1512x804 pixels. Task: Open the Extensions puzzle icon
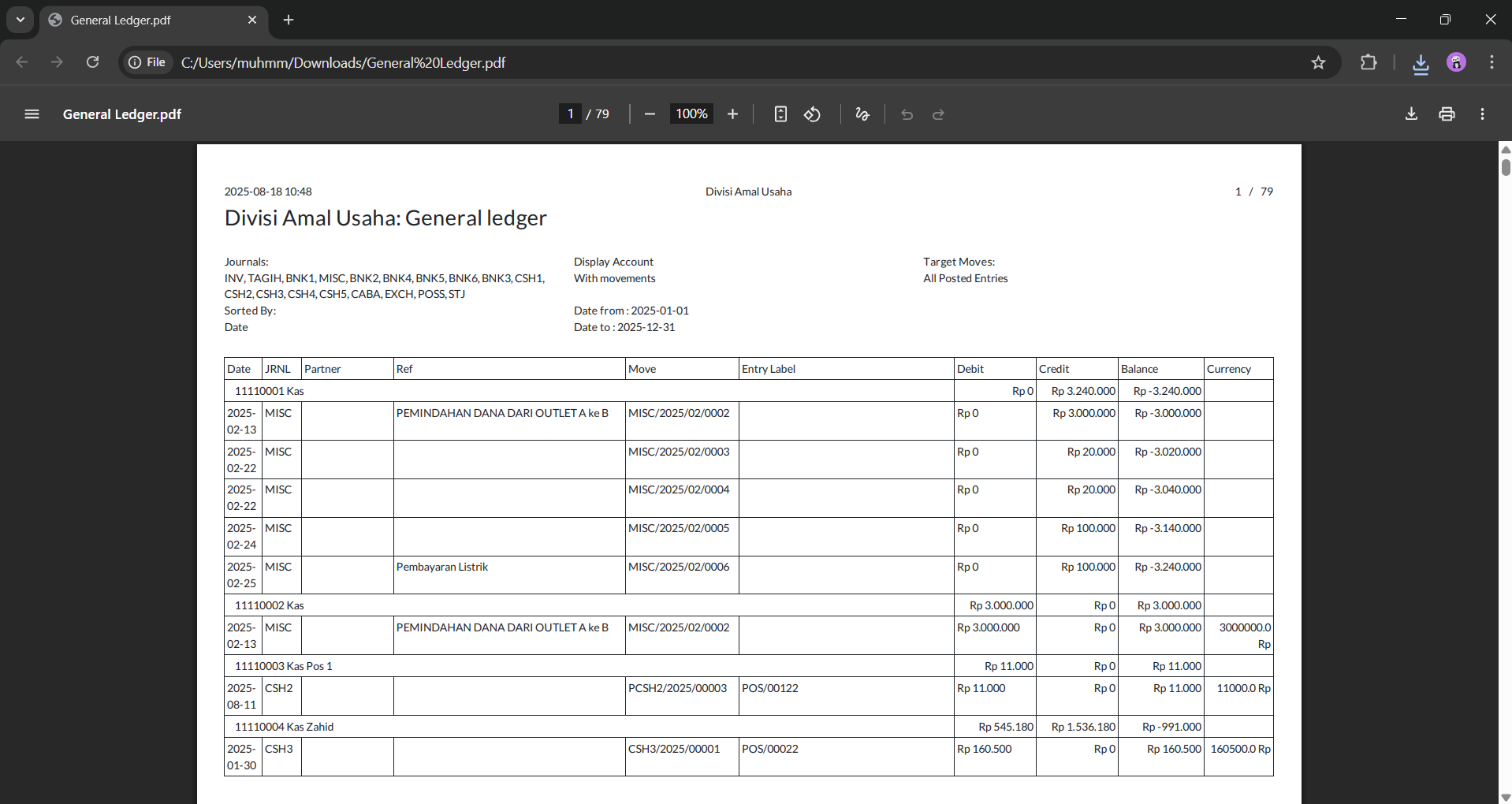point(1369,62)
